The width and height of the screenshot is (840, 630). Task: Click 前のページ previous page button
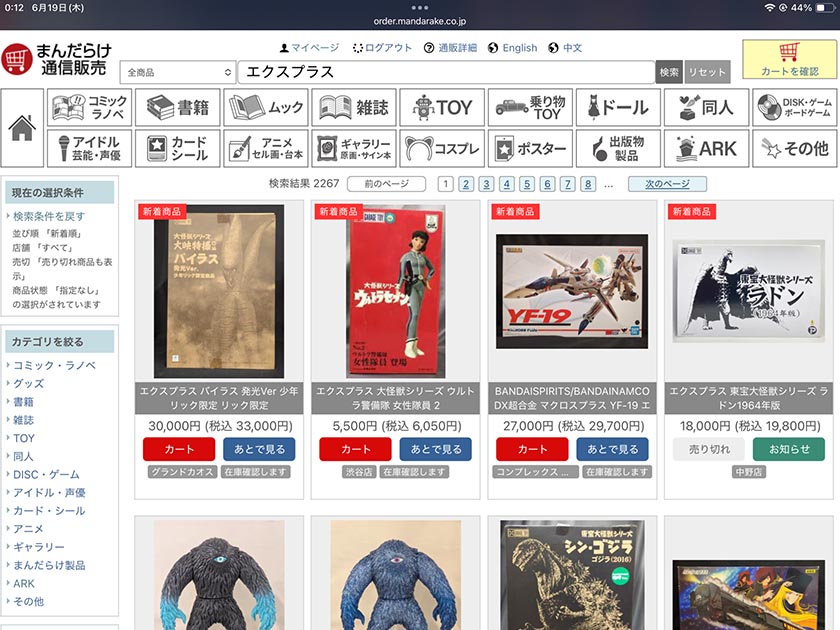pyautogui.click(x=386, y=184)
